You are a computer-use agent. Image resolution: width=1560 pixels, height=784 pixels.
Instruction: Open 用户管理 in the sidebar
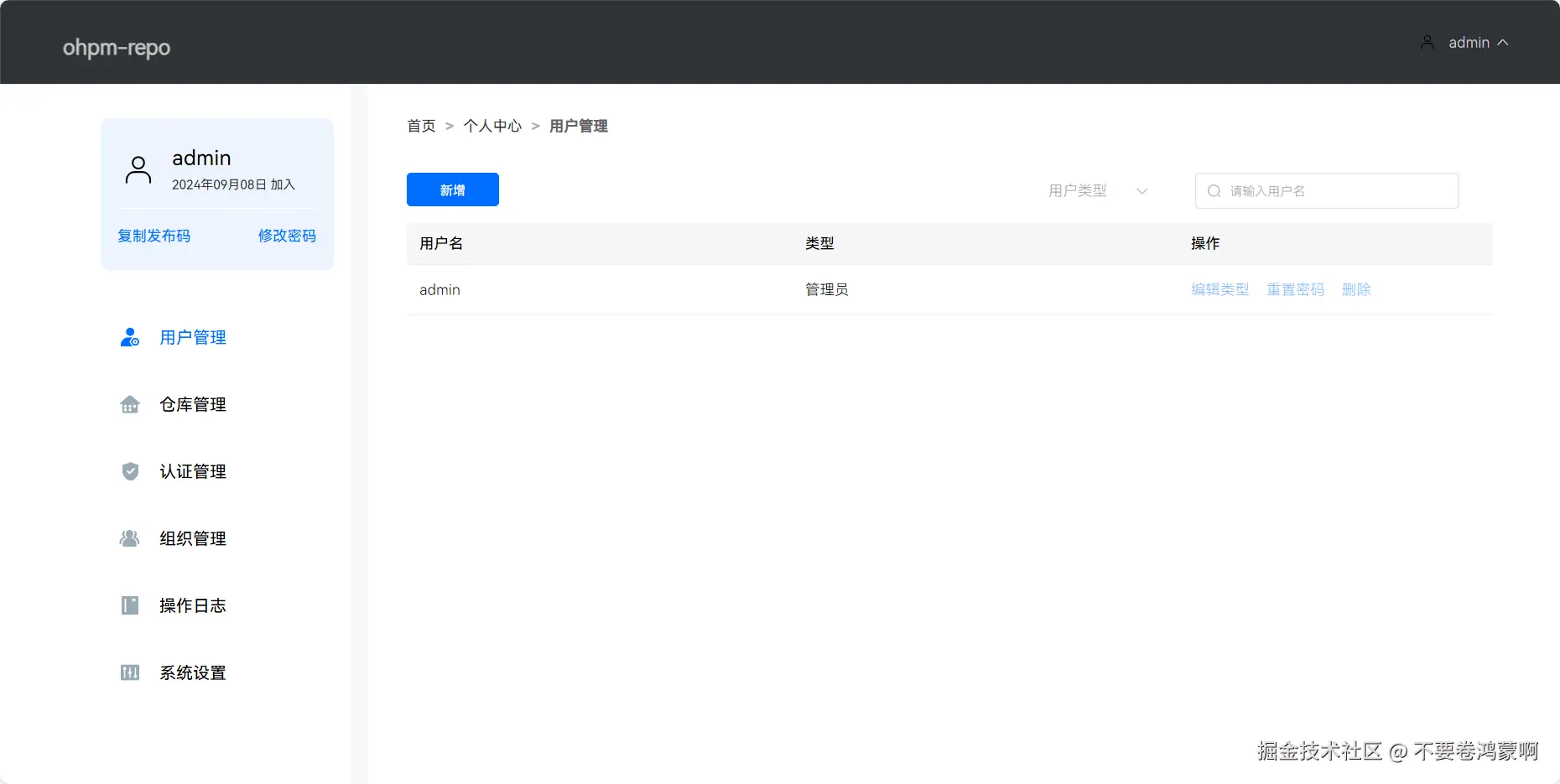(x=193, y=337)
